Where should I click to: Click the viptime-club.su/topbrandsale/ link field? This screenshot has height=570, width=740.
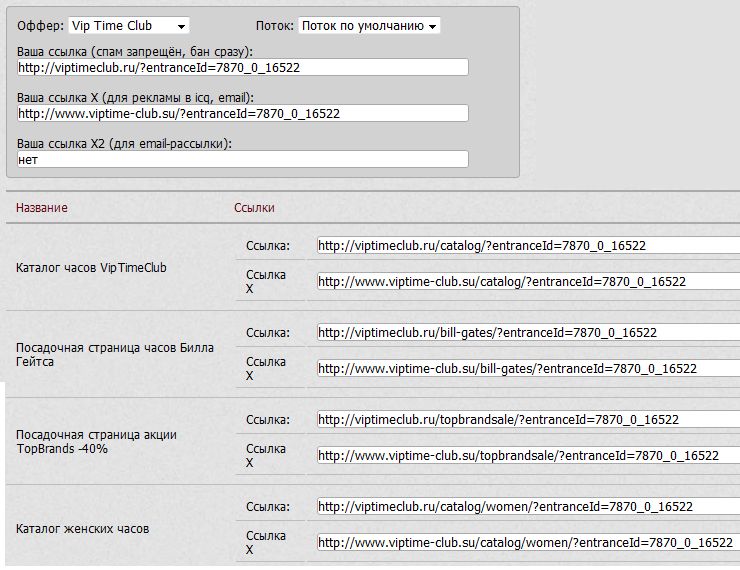tap(528, 456)
